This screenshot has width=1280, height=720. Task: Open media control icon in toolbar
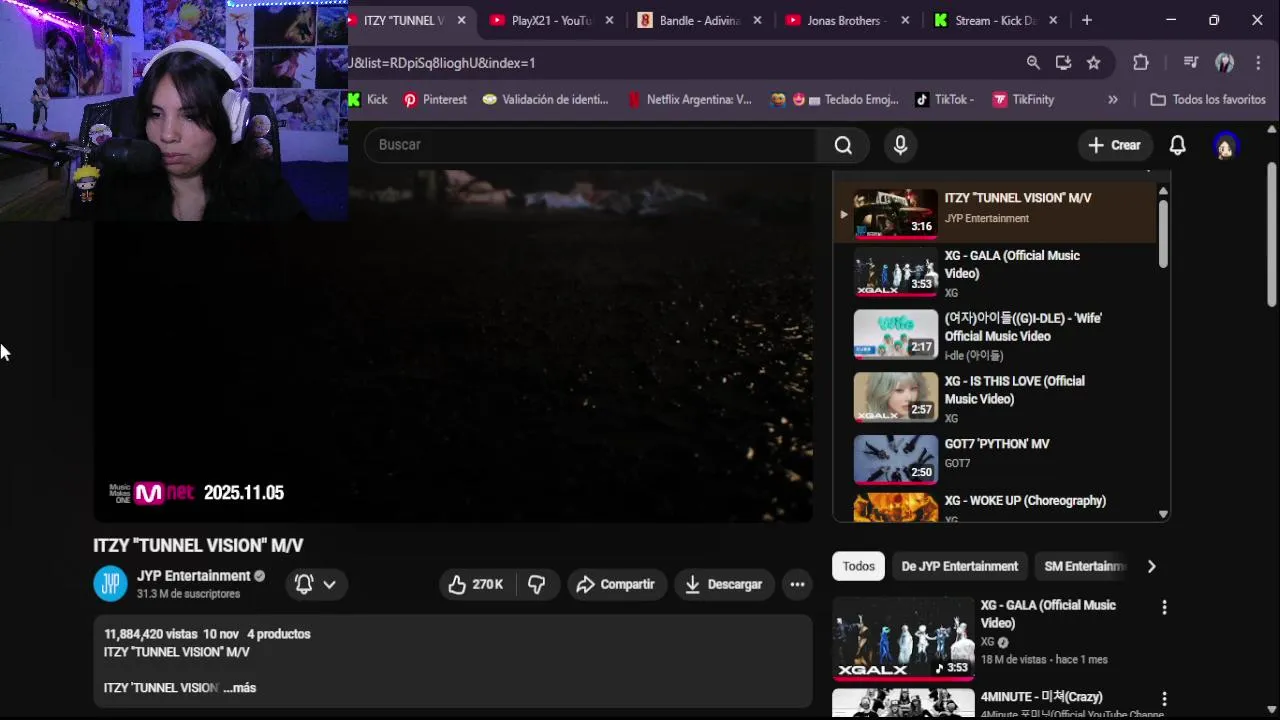click(x=1190, y=62)
